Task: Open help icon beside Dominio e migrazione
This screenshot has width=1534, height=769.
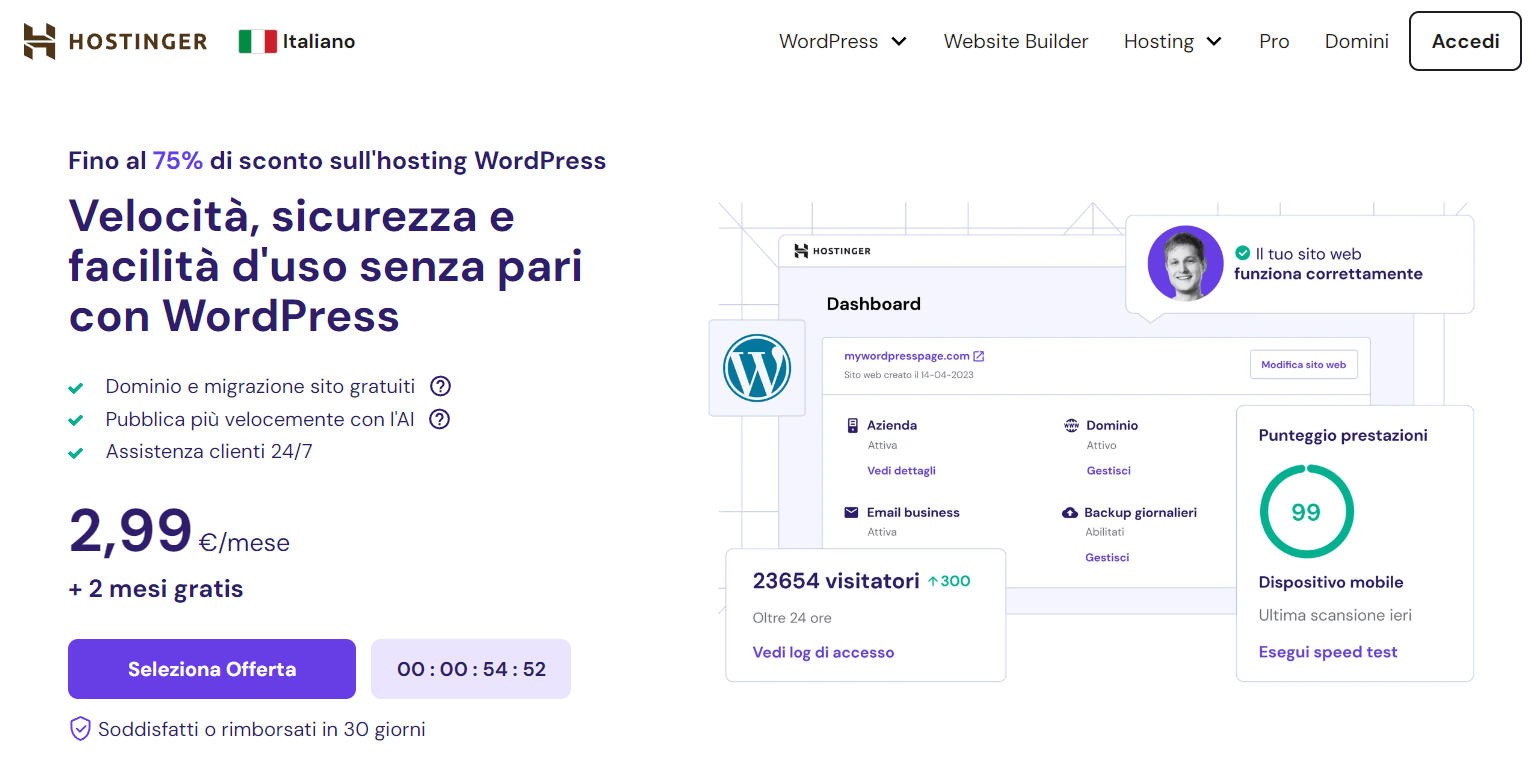Action: [440, 386]
